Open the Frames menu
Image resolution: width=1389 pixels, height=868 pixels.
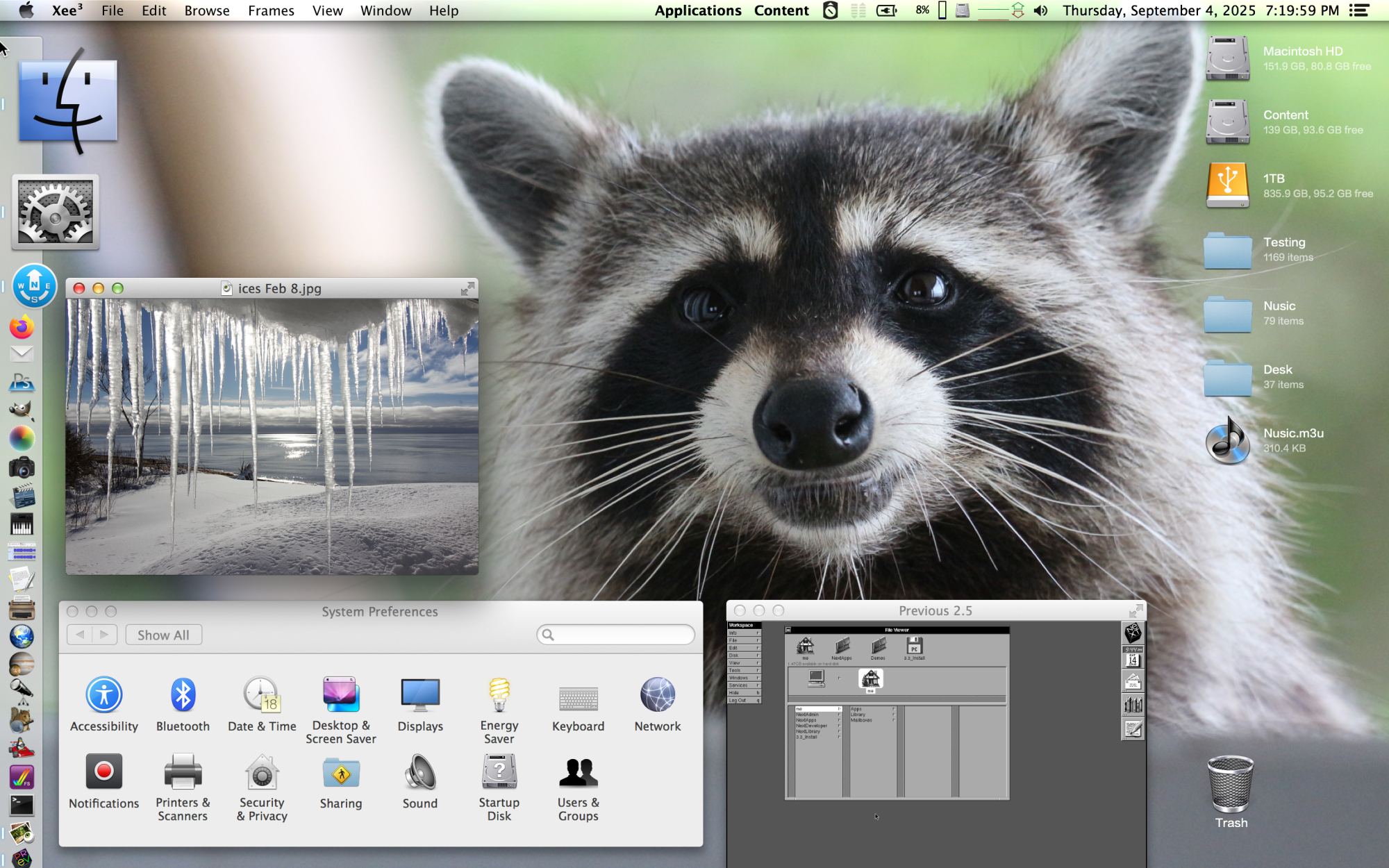point(271,10)
